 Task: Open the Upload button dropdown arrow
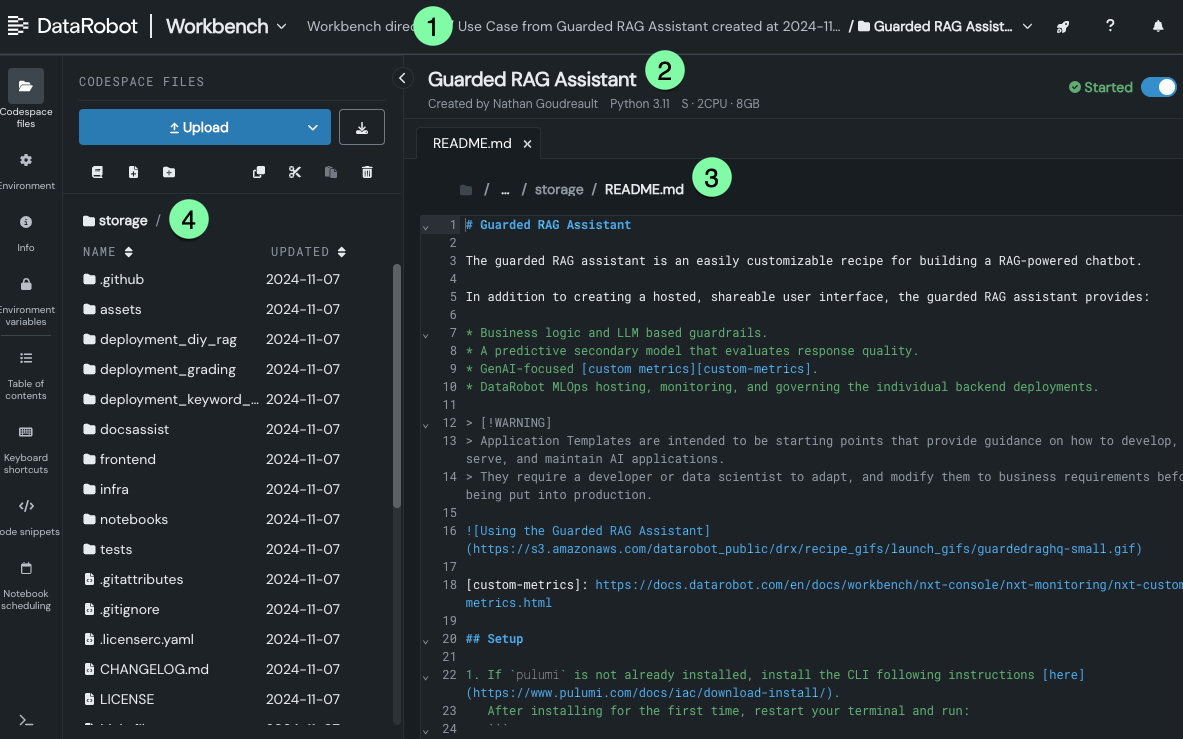313,127
